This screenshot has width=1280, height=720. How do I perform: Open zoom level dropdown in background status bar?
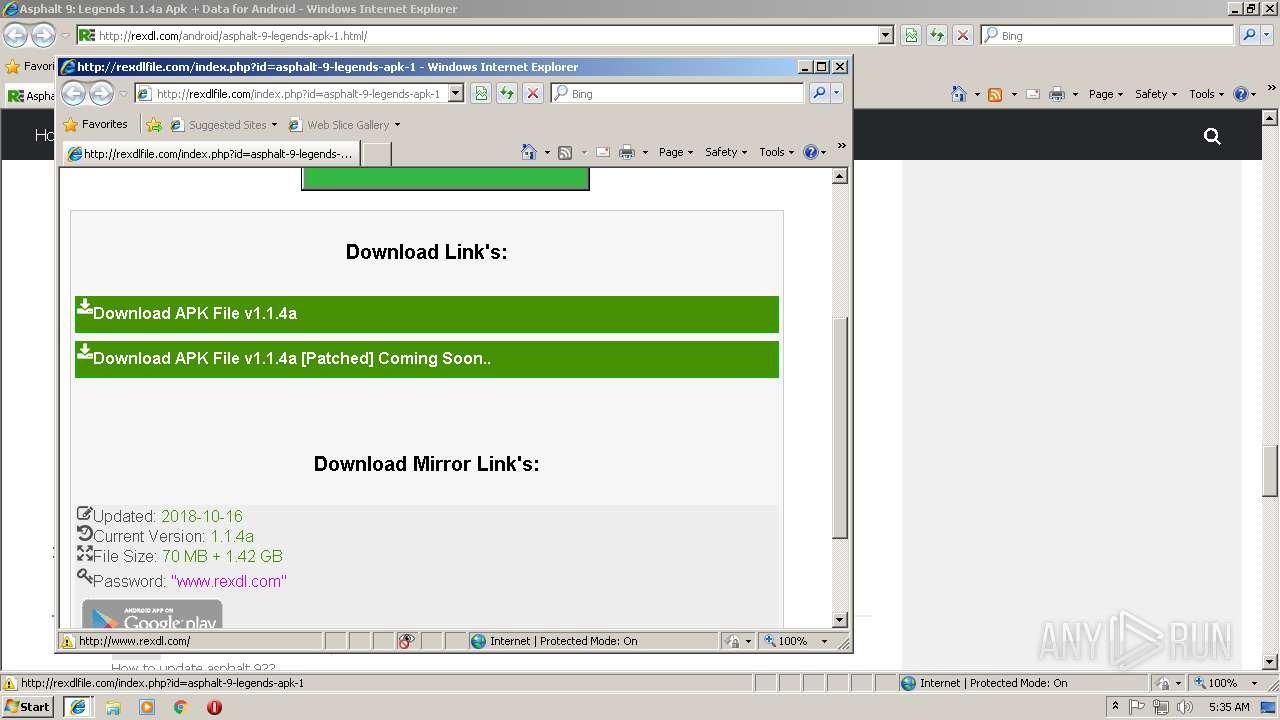click(1254, 683)
